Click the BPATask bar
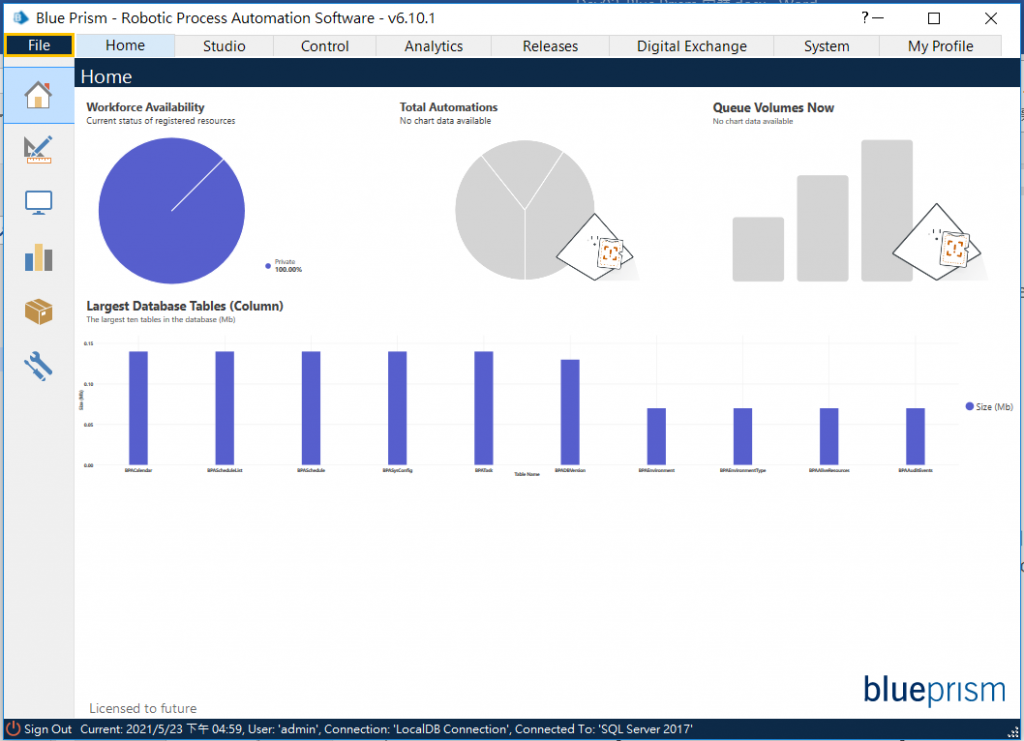Viewport: 1024px width, 741px height. click(x=484, y=408)
